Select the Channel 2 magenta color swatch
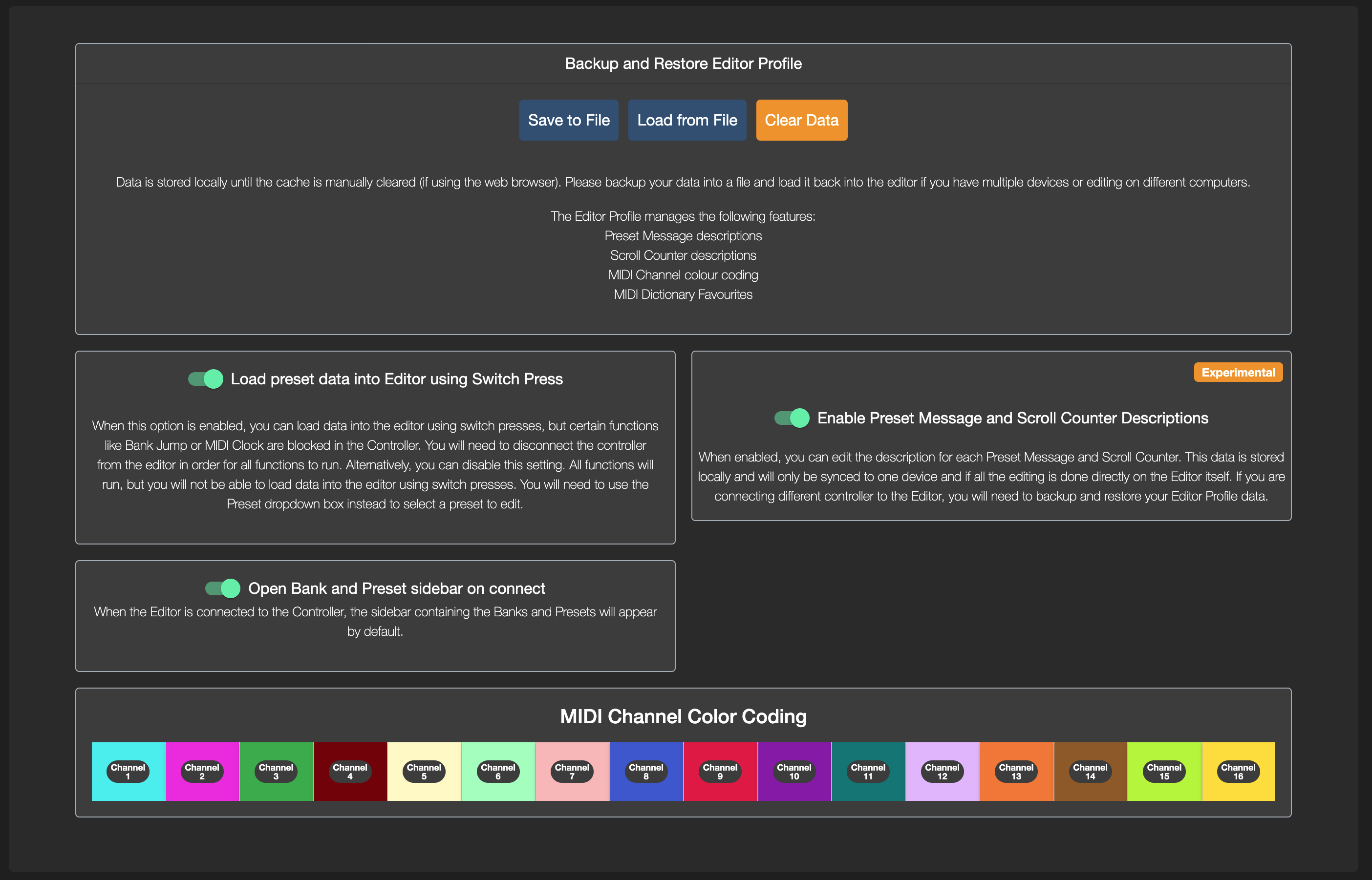The height and width of the screenshot is (880, 1372). [201, 772]
